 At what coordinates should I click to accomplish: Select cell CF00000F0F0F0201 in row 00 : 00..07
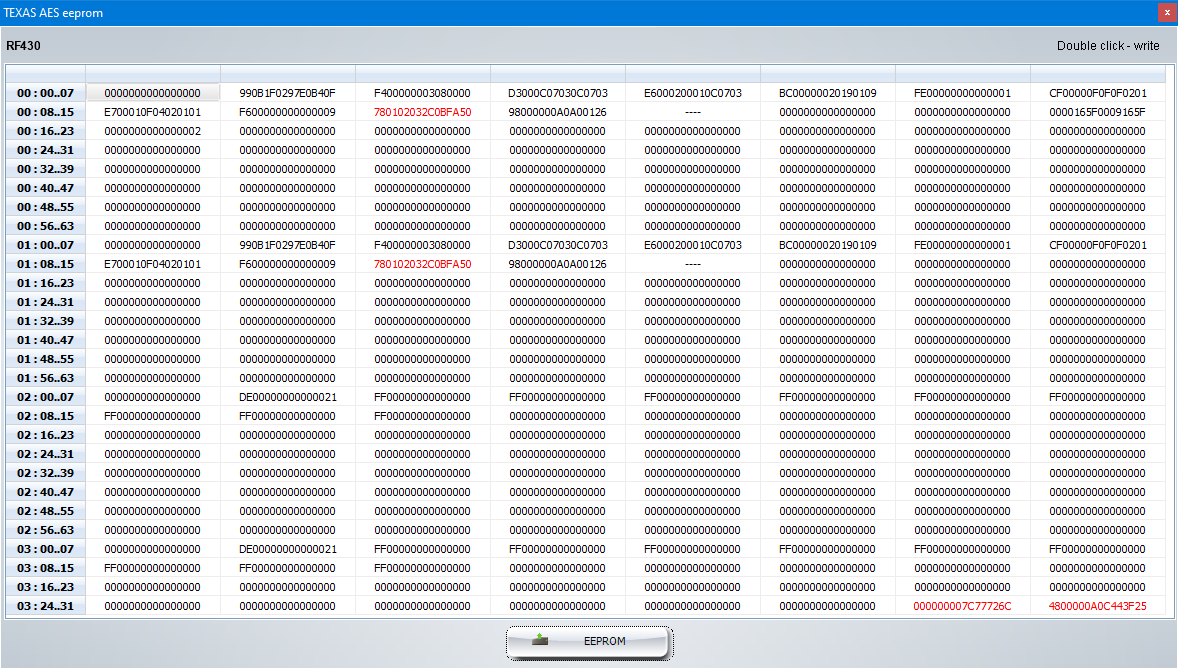[1098, 93]
